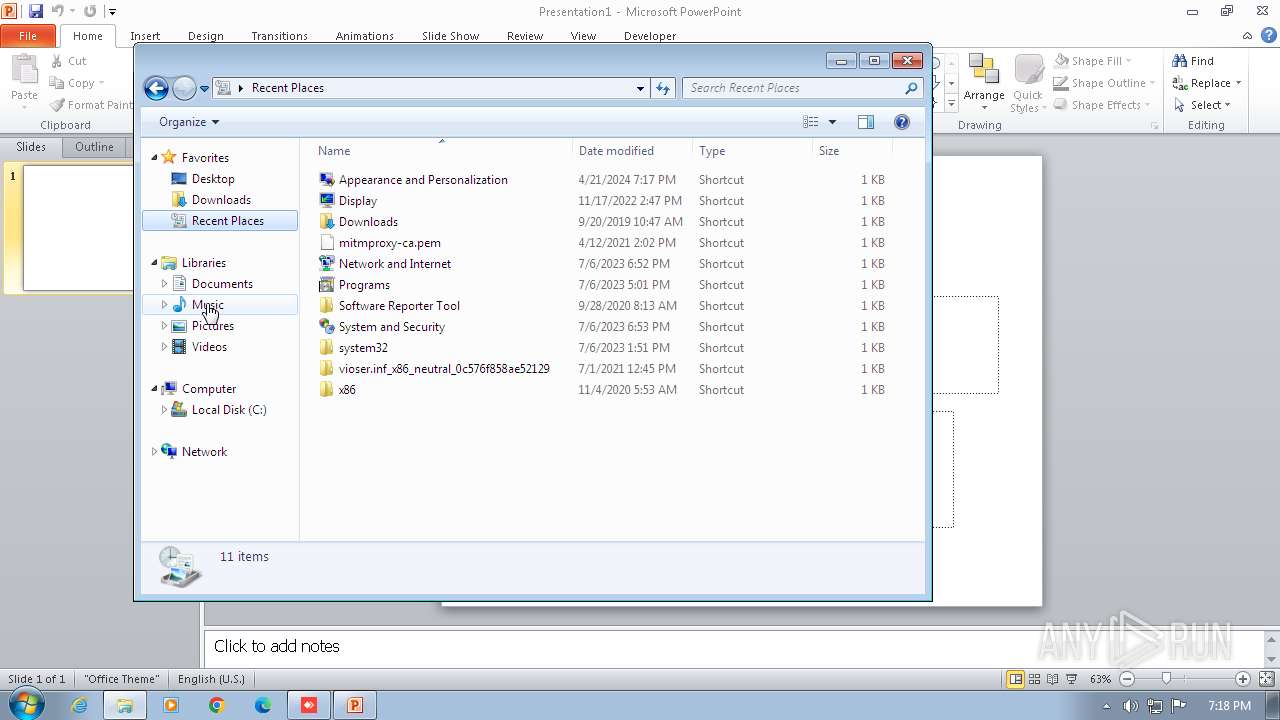Open the address bar history dropdown
The width and height of the screenshot is (1280, 720).
(640, 88)
